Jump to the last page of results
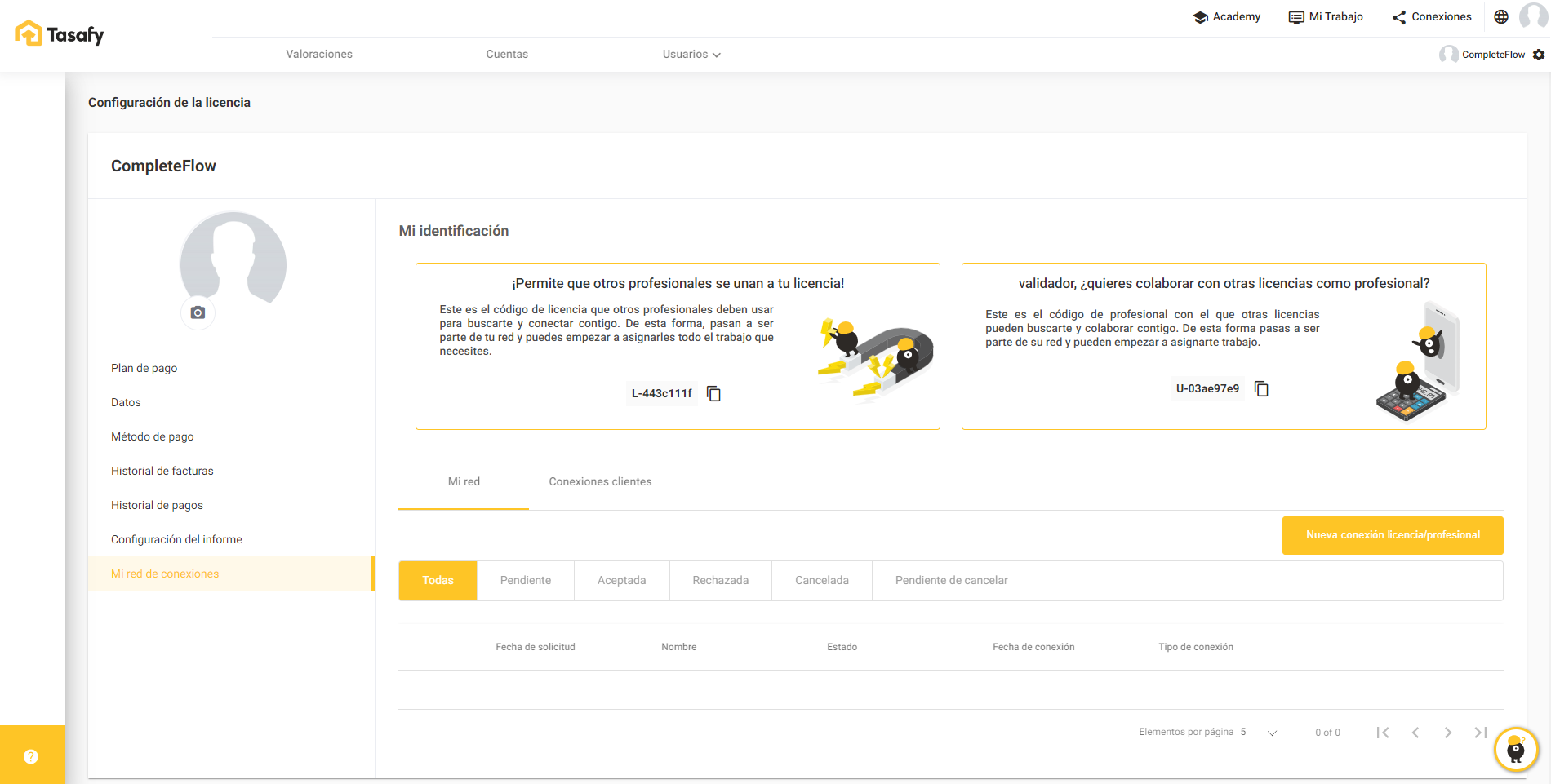 [x=1480, y=733]
